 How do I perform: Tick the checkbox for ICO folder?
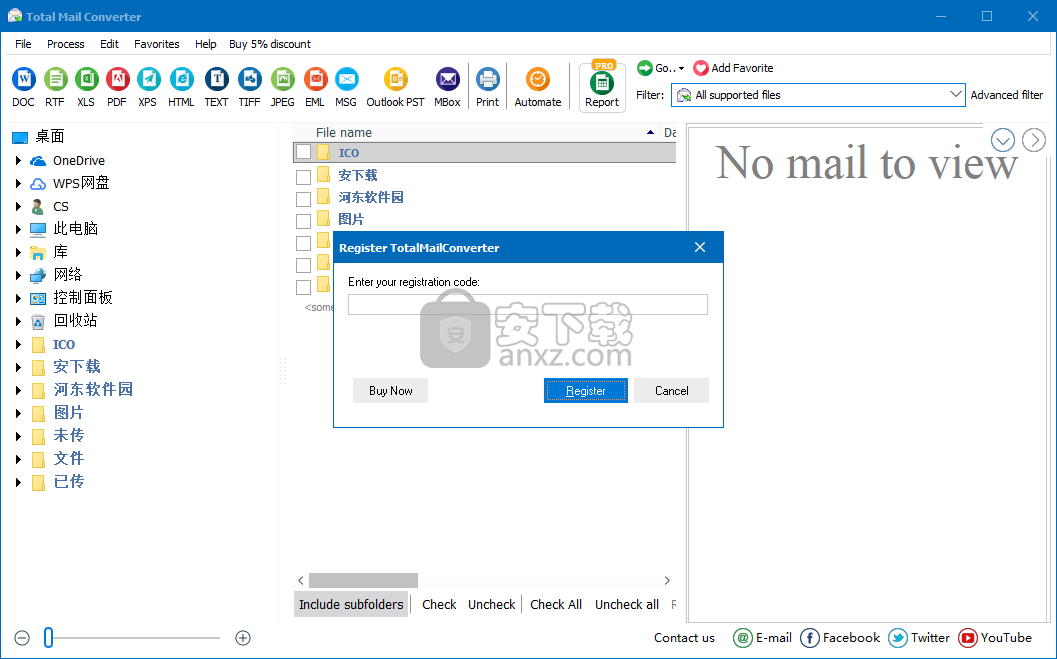click(x=303, y=152)
